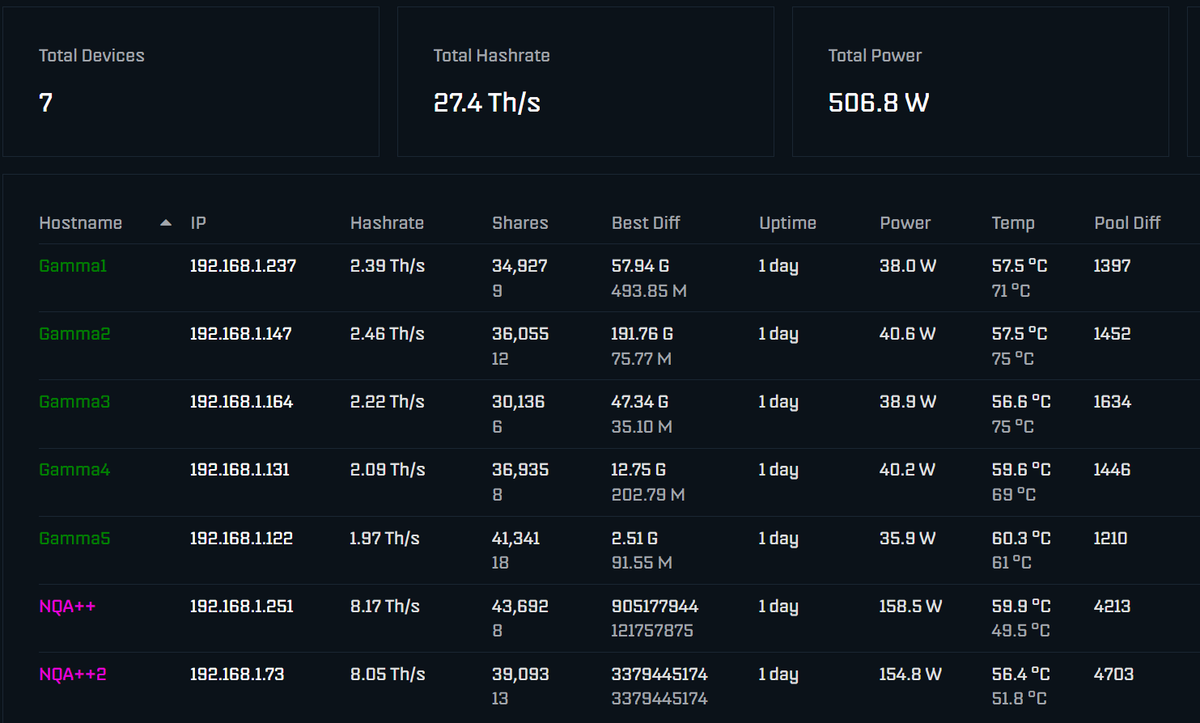Sort by the Power column header

[x=905, y=223]
